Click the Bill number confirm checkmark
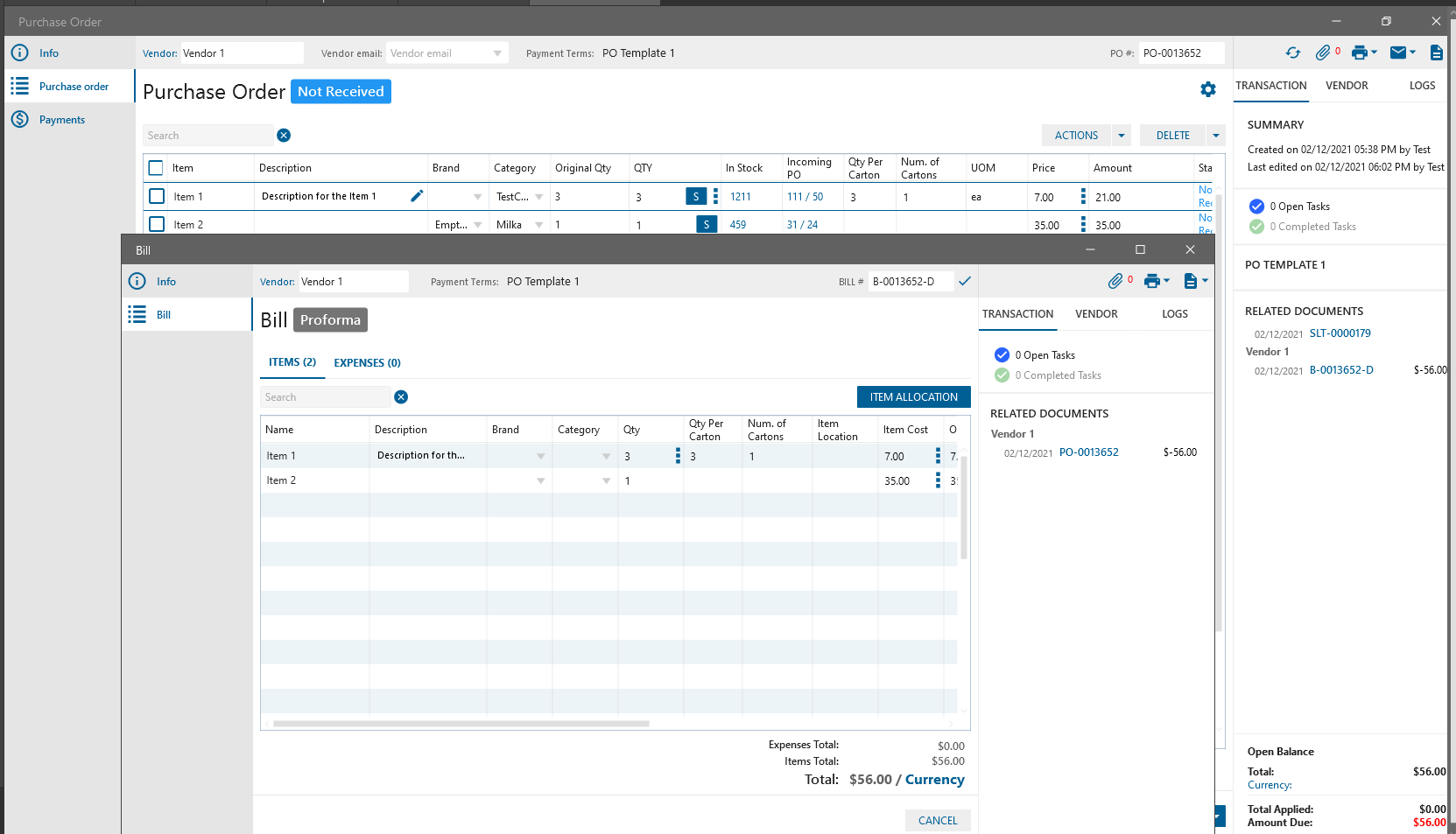The height and width of the screenshot is (834, 1456). [x=964, y=282]
